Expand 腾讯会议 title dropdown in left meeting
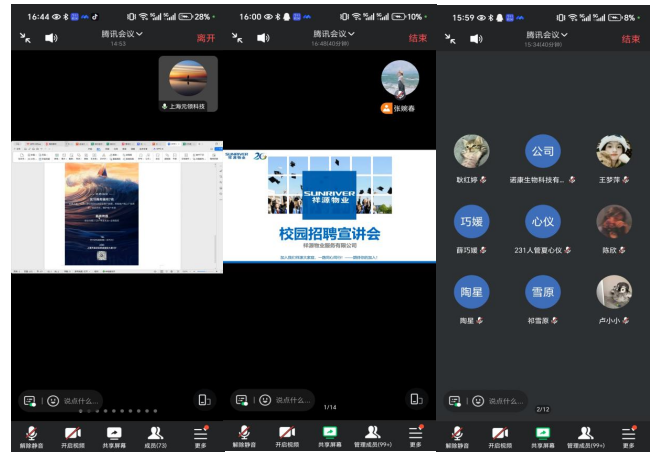Screen dimensions: 654x461 (x=122, y=34)
